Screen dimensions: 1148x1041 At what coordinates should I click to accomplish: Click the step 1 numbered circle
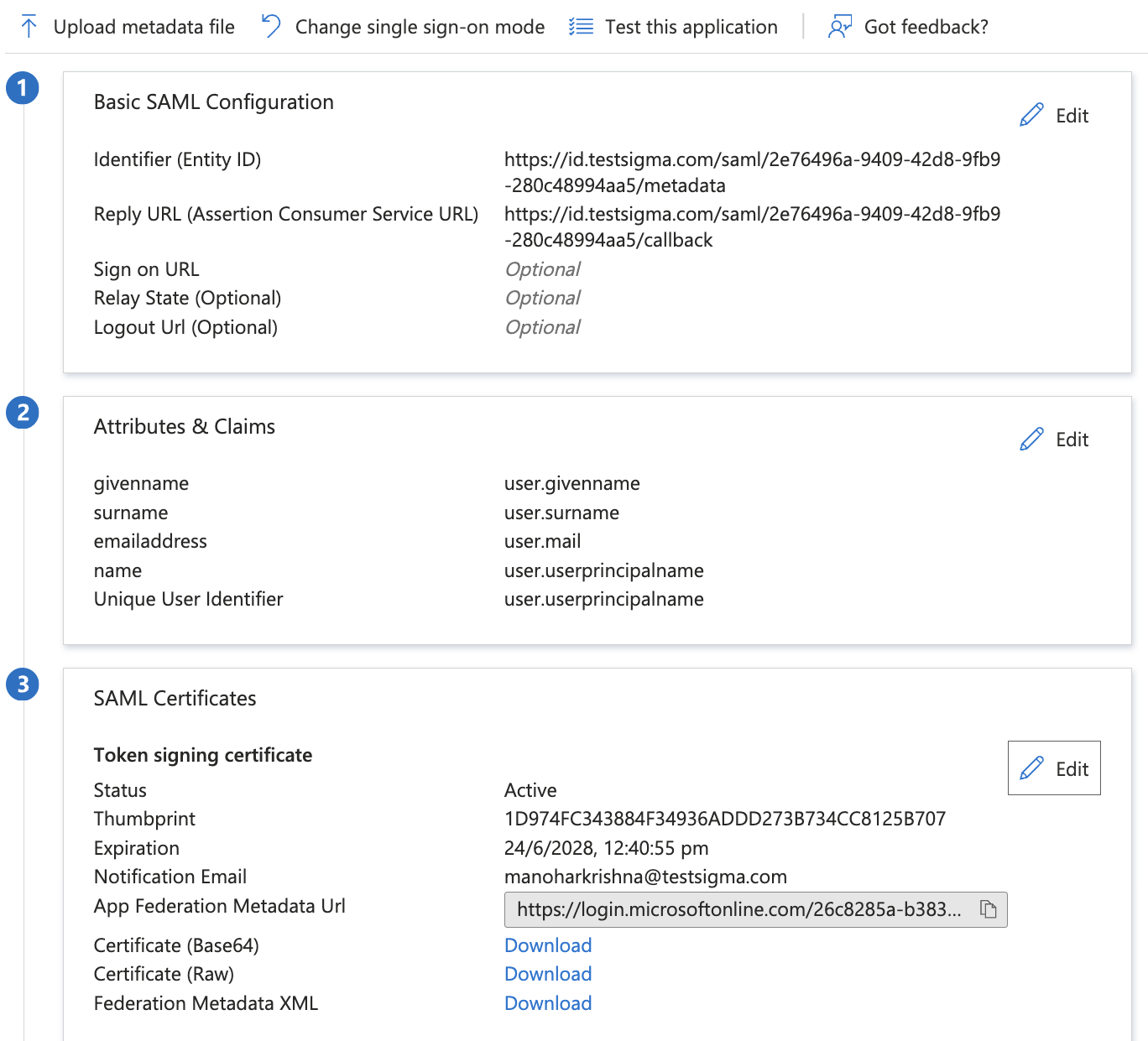tap(23, 87)
